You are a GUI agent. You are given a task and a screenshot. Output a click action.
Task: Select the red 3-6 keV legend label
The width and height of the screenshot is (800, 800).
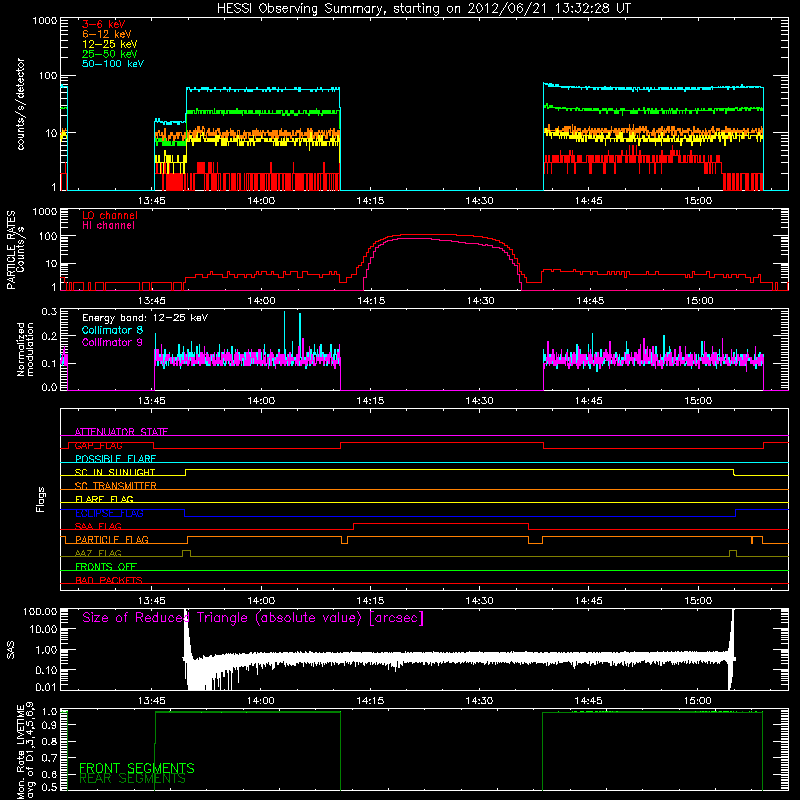click(103, 24)
